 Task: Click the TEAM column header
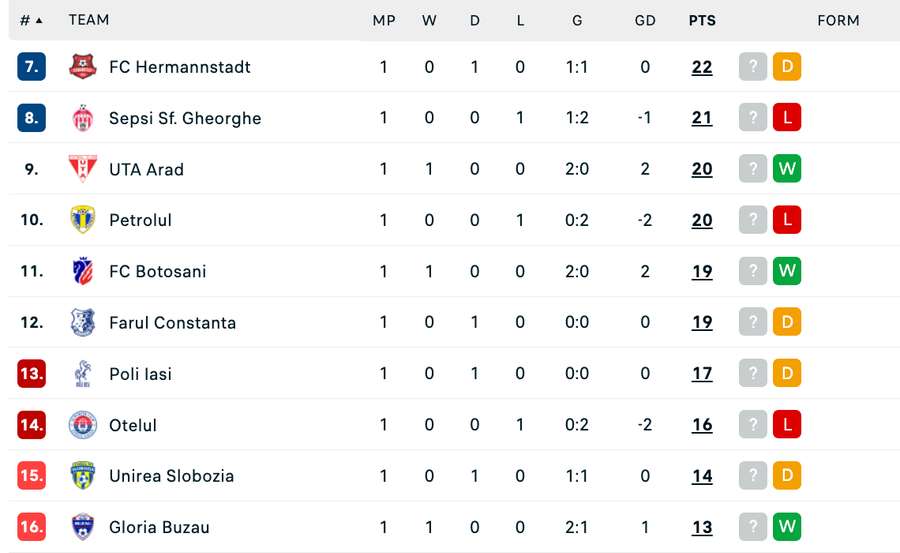point(89,20)
